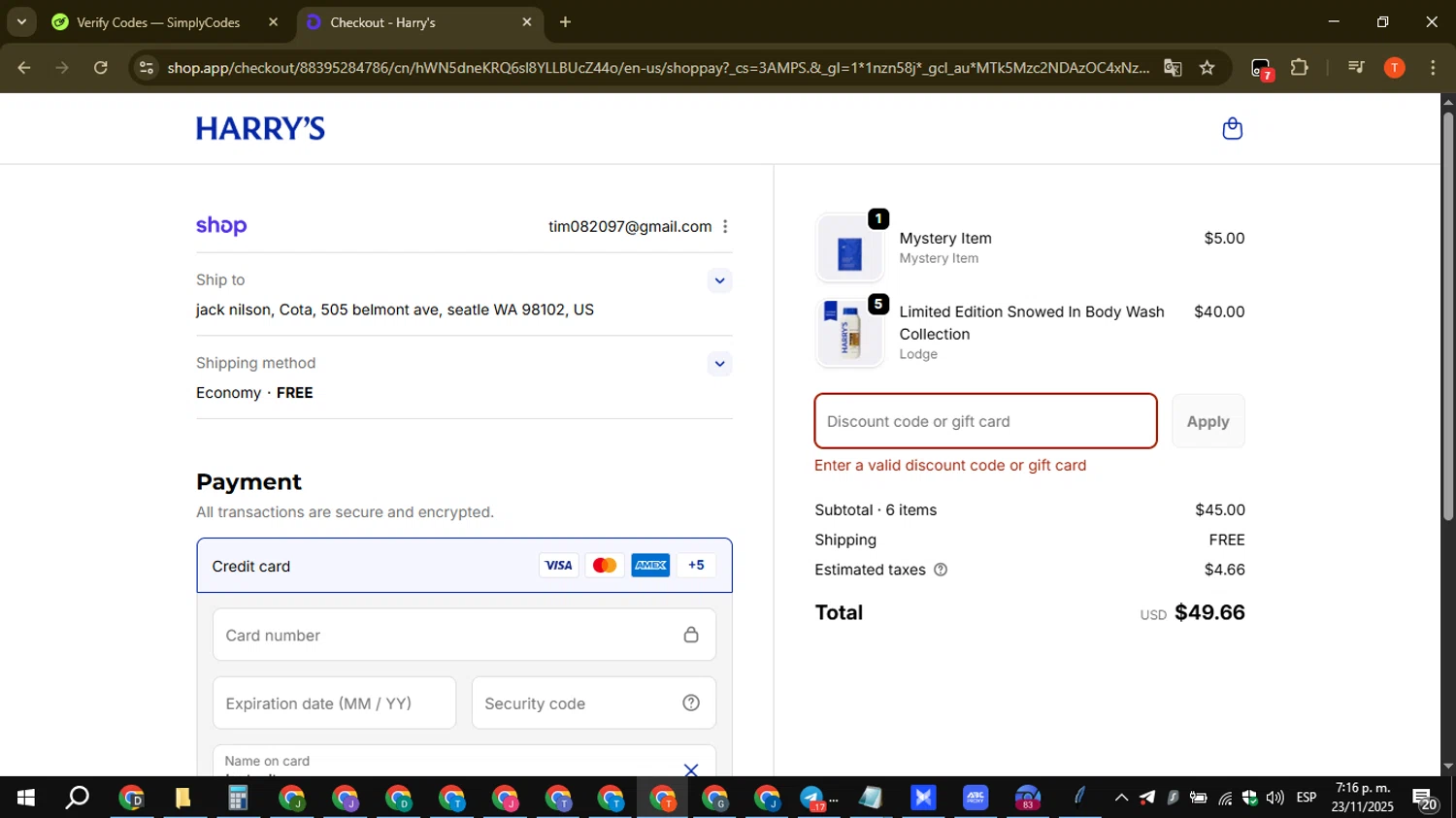This screenshot has width=1456, height=818.
Task: Click the $49.66 total amount
Action: click(1209, 612)
